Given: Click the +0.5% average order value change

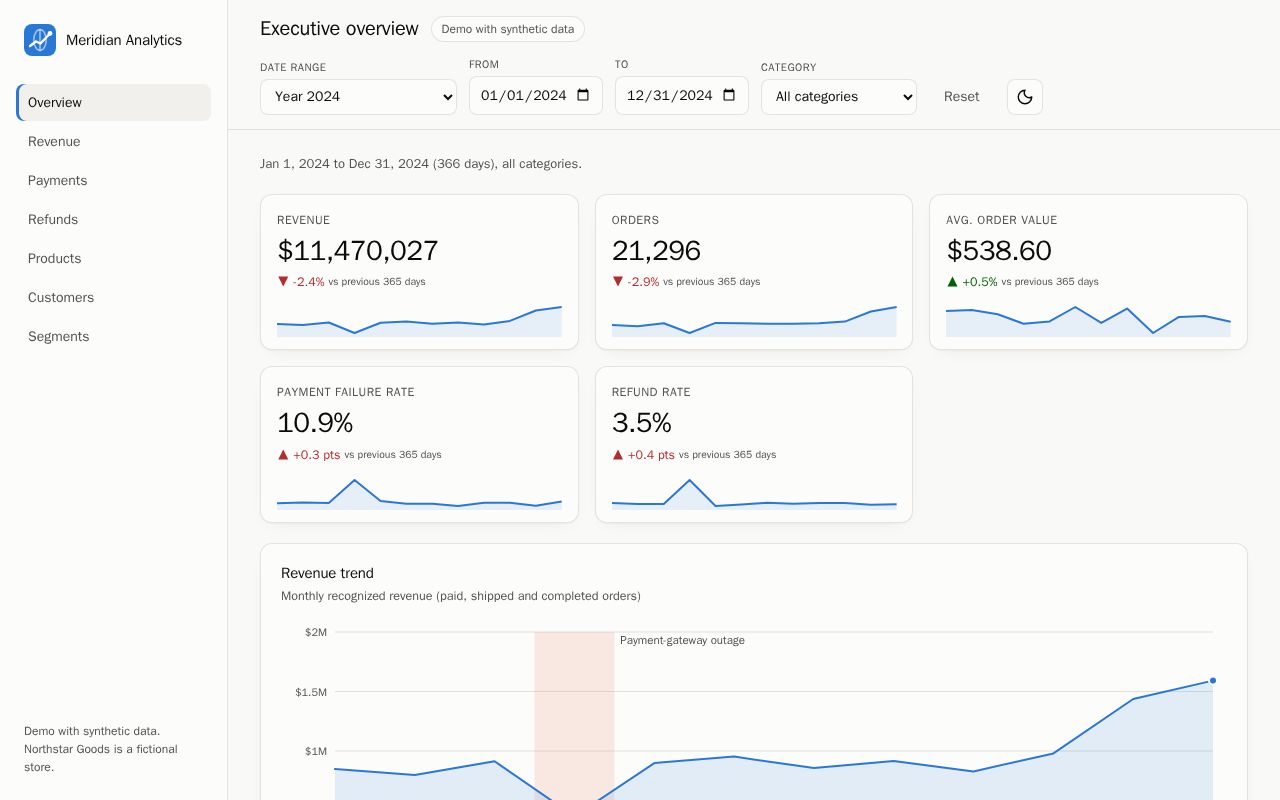Looking at the screenshot, I should point(972,282).
